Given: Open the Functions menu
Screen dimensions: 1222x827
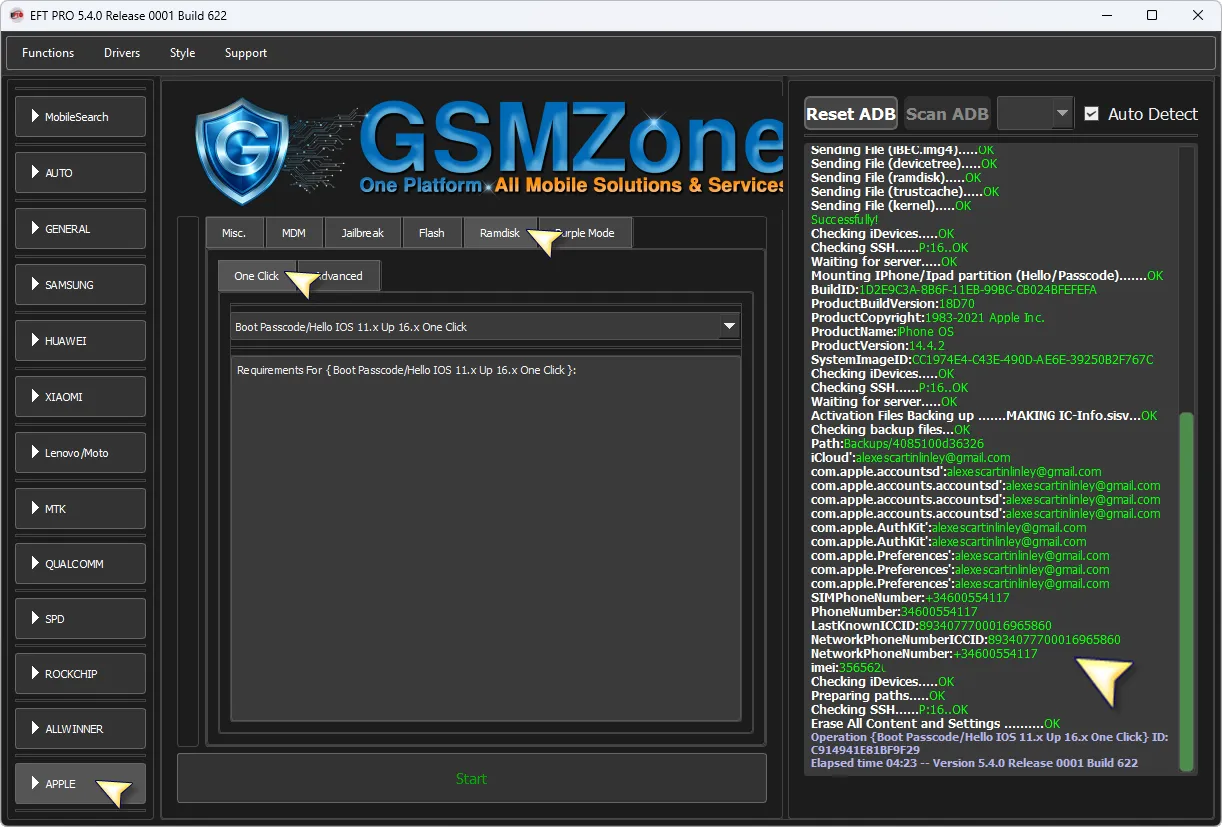Looking at the screenshot, I should pos(48,53).
